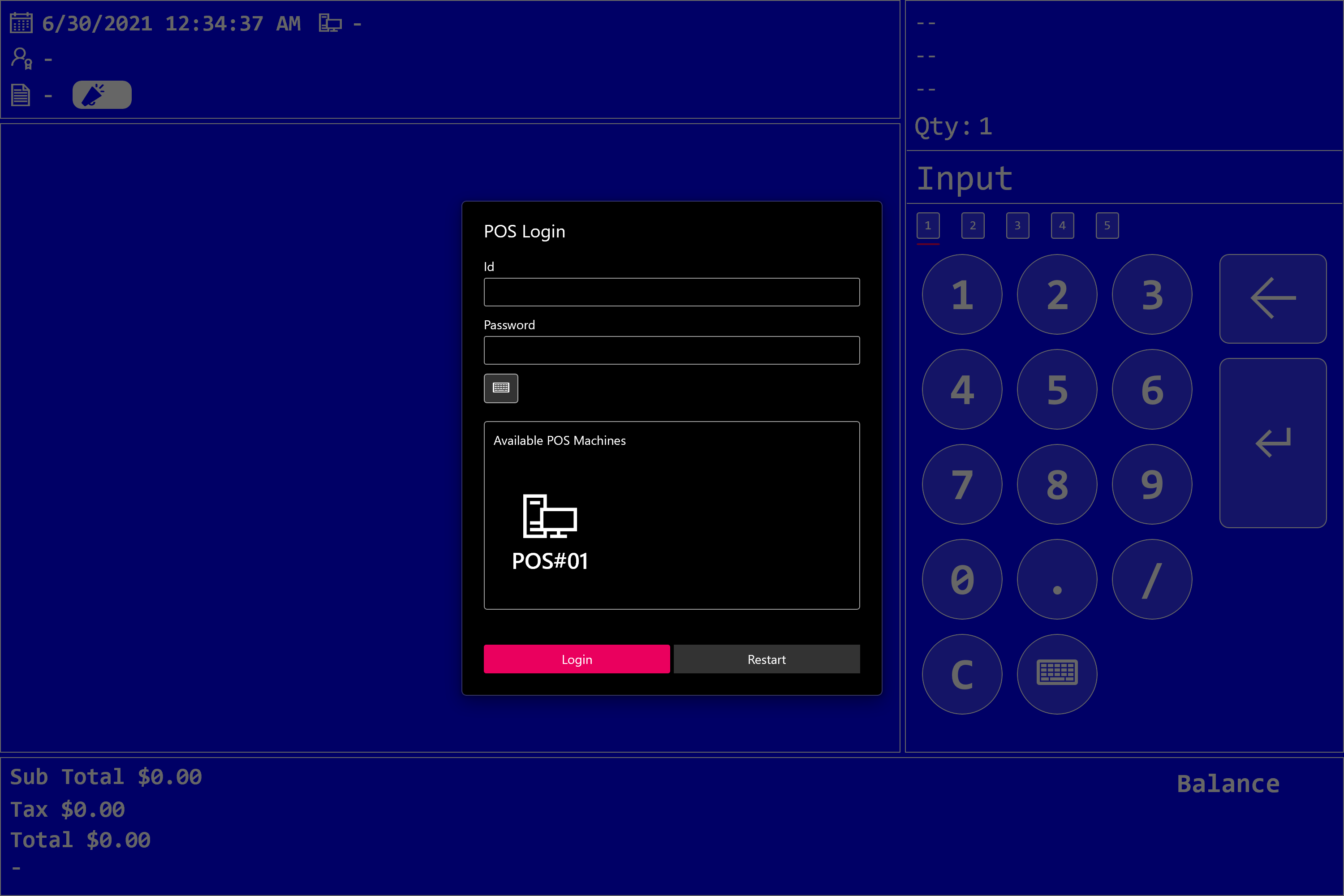The image size is (1344, 896).
Task: Click keypad digit 5 button
Action: pos(1057,390)
